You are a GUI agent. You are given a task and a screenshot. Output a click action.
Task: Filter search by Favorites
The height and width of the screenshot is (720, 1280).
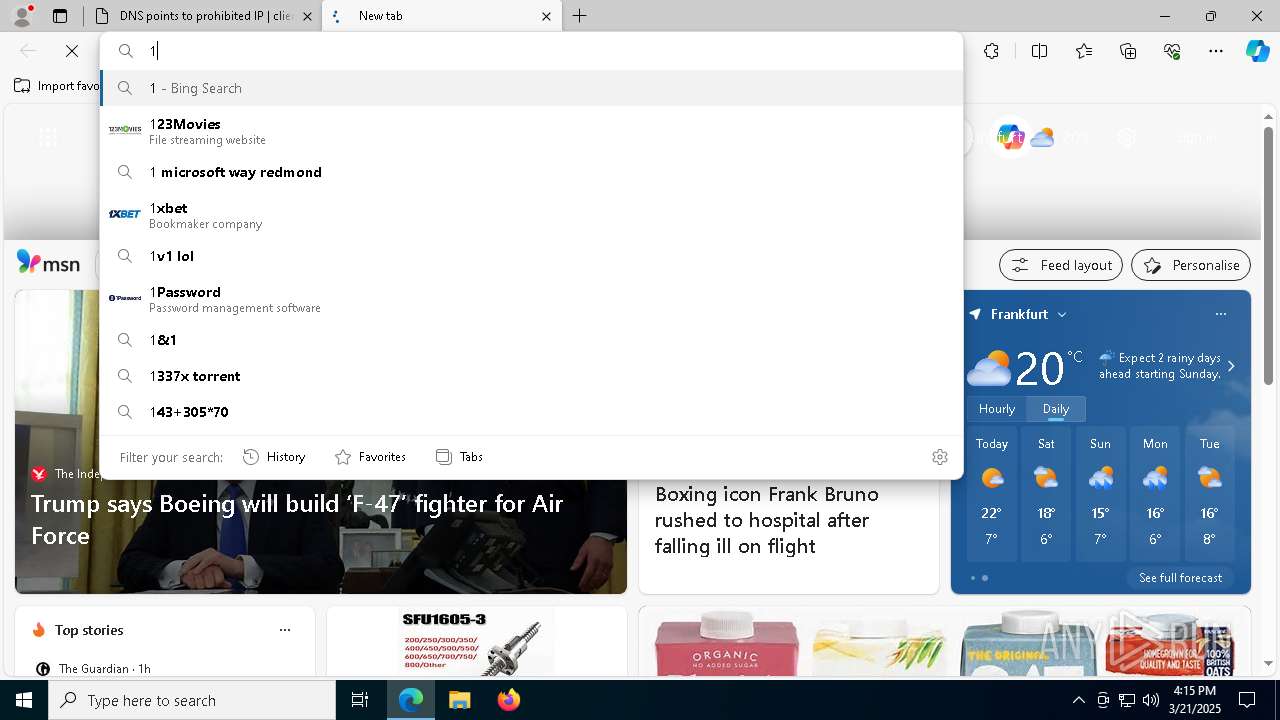click(370, 457)
